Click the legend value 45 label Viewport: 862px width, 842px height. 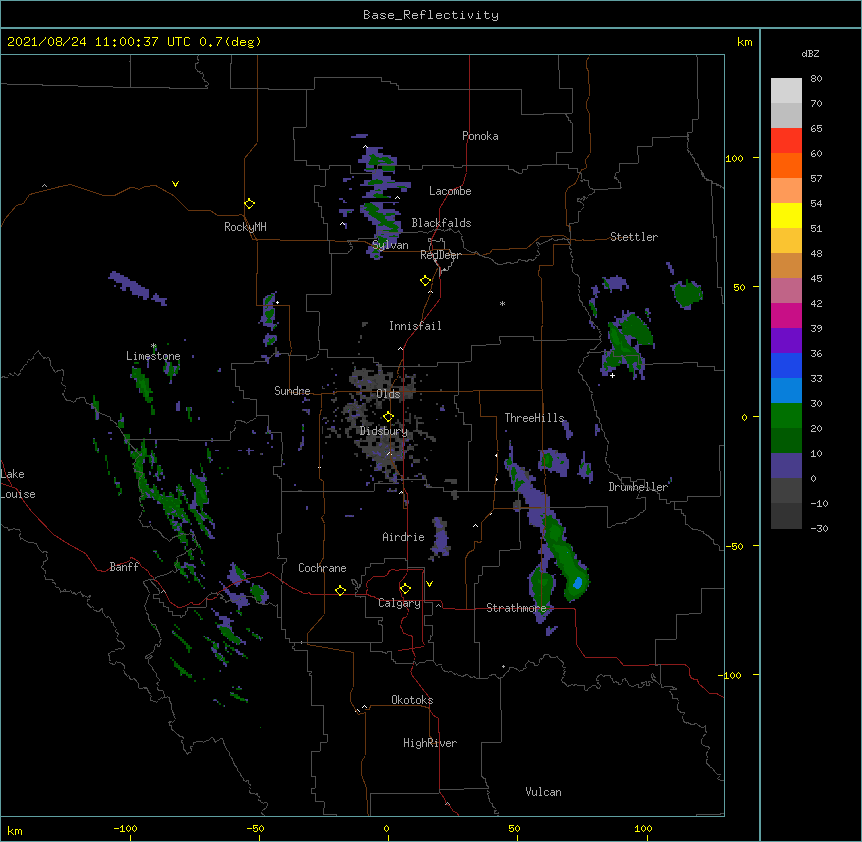[816, 279]
